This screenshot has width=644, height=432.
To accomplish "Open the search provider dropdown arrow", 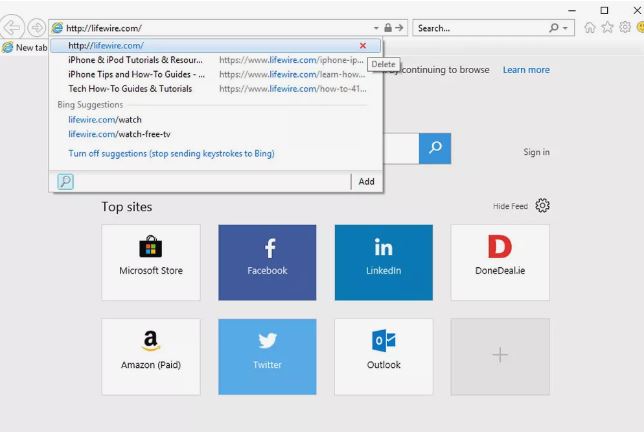I will tap(566, 28).
